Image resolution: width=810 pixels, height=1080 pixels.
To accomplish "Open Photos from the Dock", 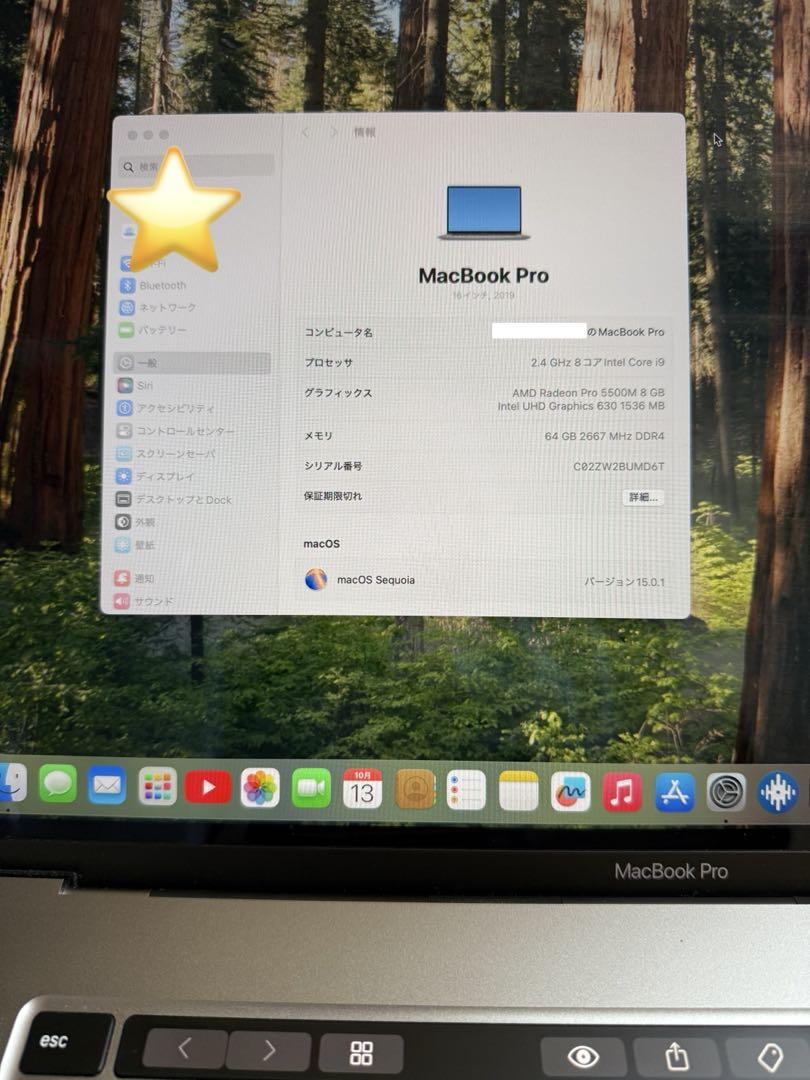I will [260, 787].
